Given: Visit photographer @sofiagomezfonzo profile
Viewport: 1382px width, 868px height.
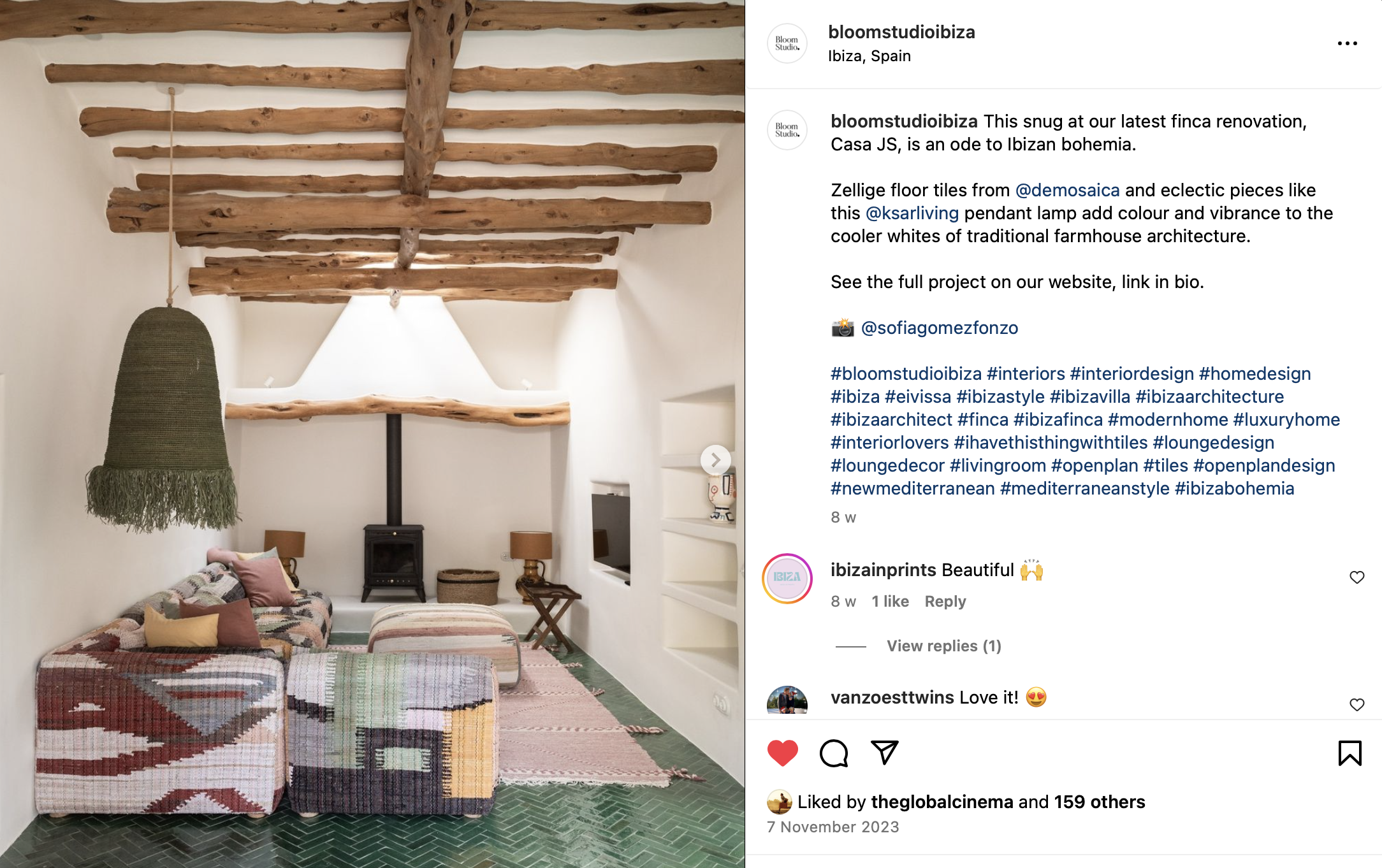Looking at the screenshot, I should point(940,328).
